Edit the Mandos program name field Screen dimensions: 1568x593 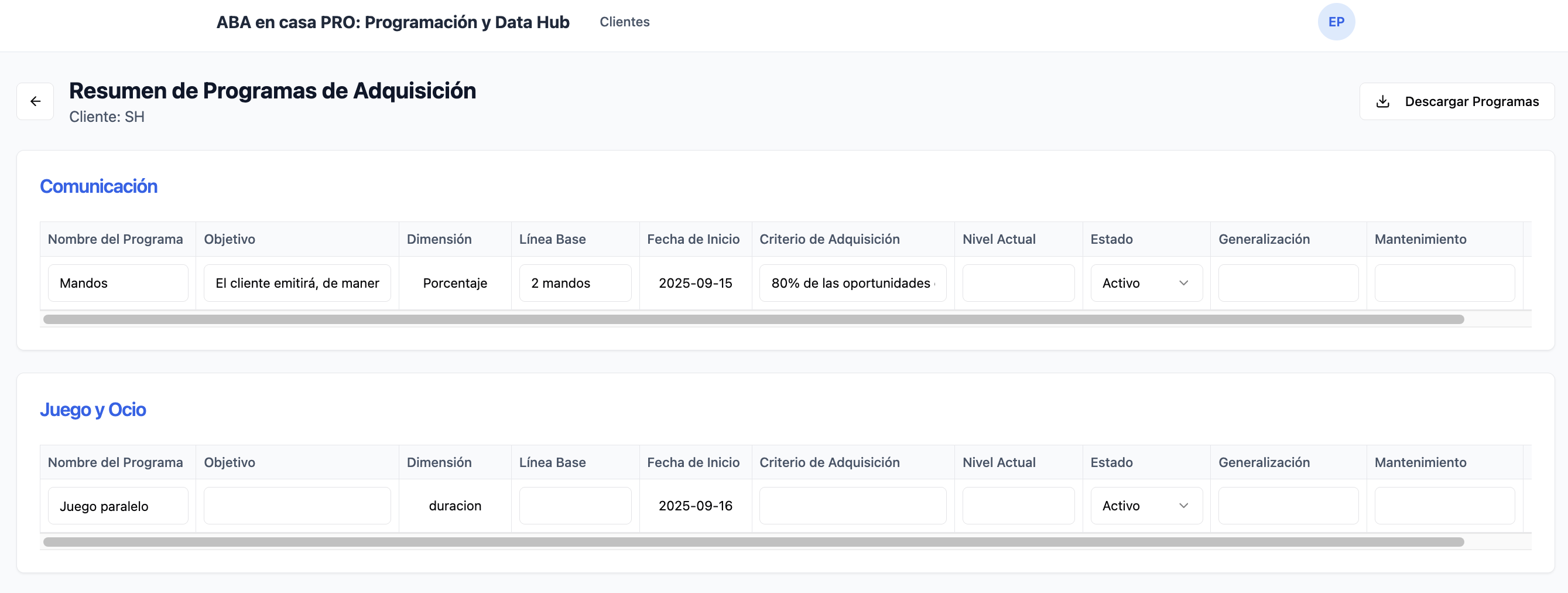pyautogui.click(x=118, y=283)
